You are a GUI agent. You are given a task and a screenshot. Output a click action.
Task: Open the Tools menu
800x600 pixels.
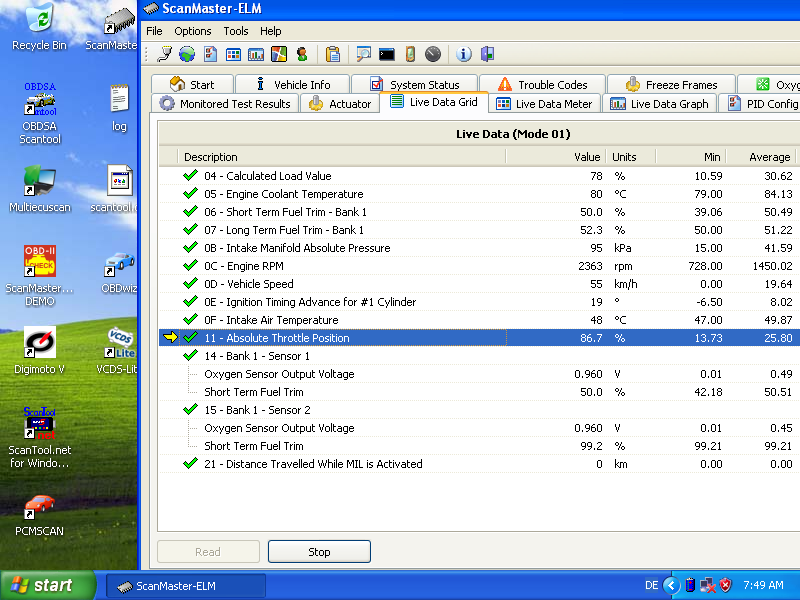[x=236, y=31]
